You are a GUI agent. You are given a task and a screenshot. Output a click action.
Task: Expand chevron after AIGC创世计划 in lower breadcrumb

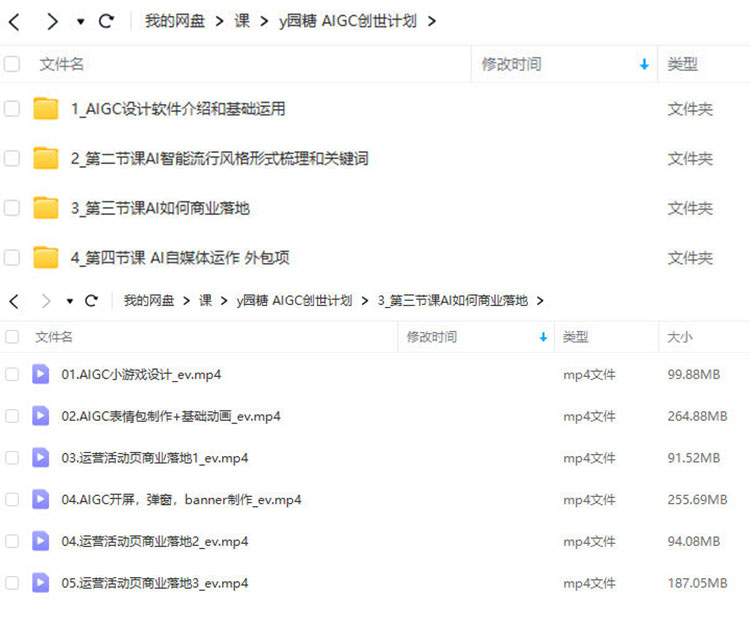(365, 301)
